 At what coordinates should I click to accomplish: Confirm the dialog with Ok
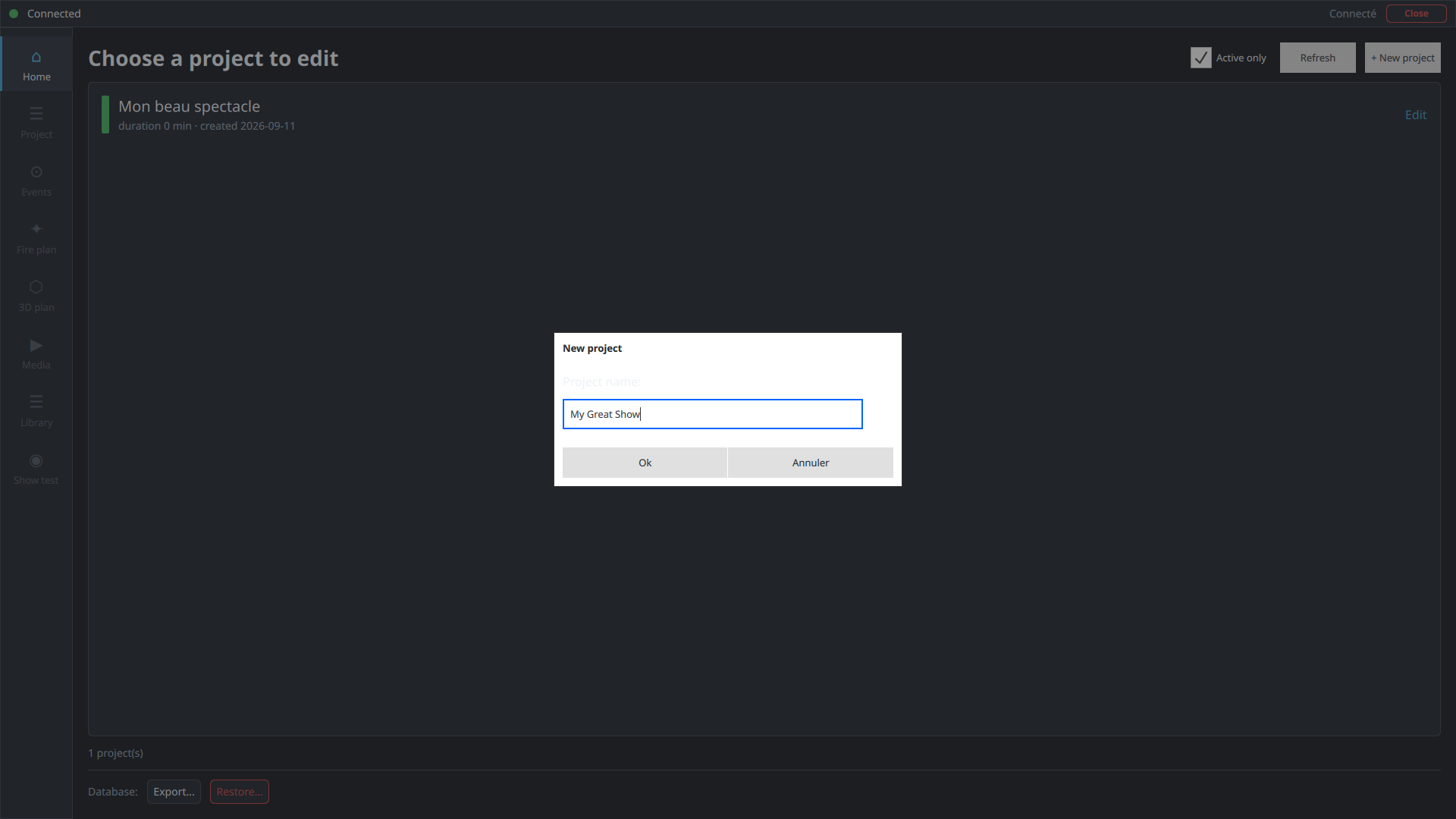(645, 463)
